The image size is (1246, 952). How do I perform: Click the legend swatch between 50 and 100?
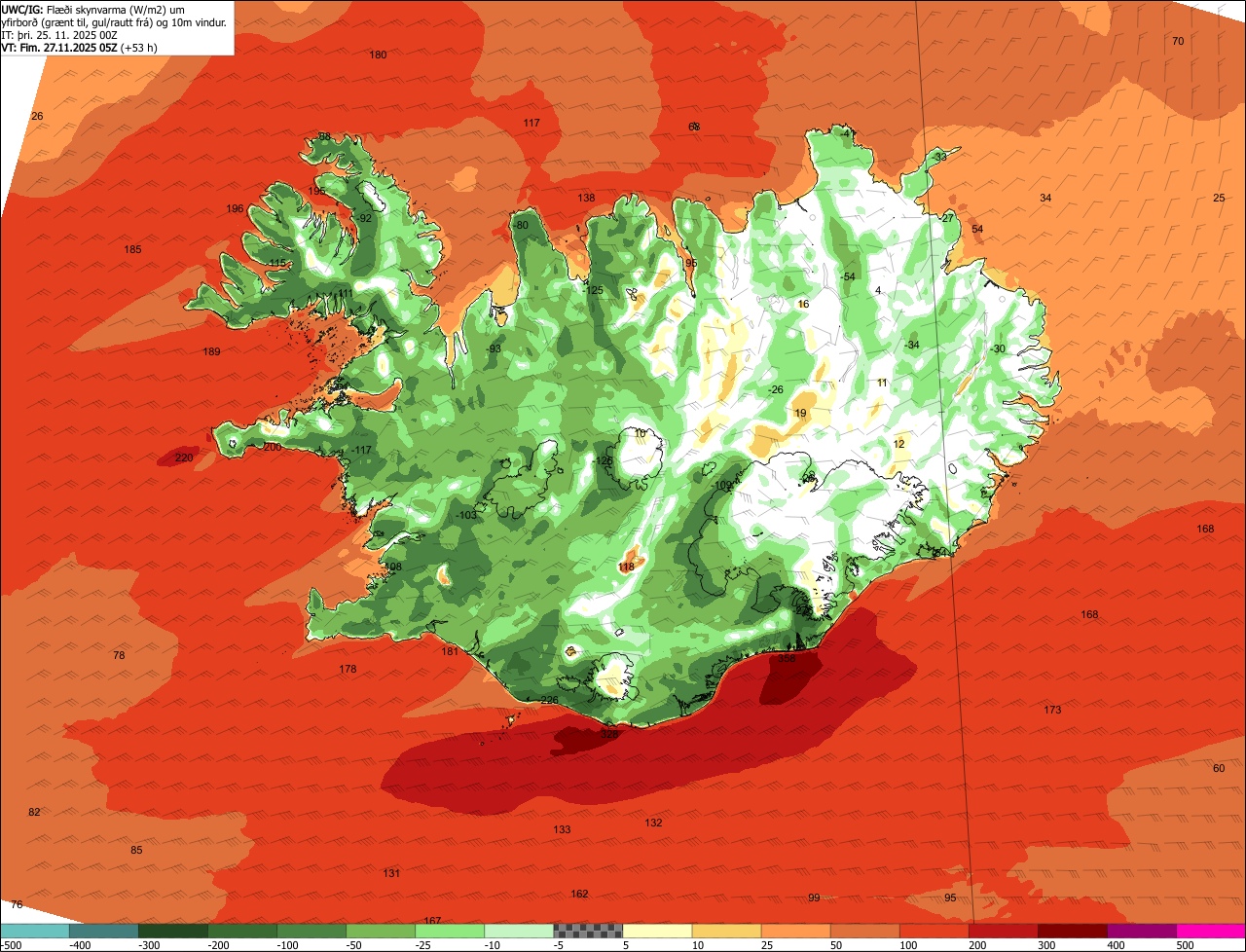tap(864, 931)
